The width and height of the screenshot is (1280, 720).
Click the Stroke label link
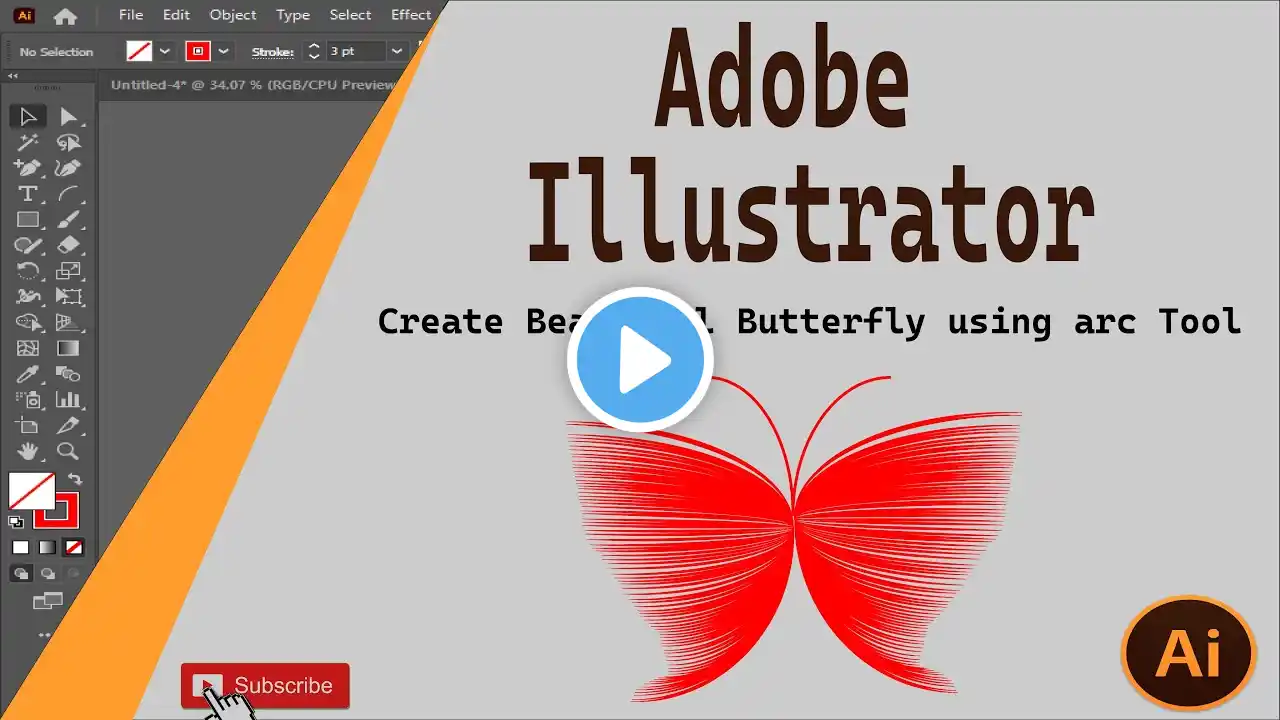tap(272, 52)
